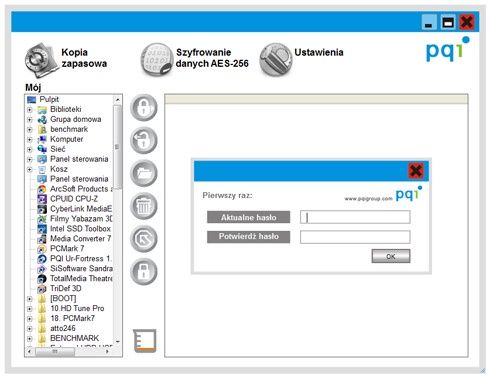Focus the Potwierdź hasło confirmation field
This screenshot has width=490, height=379.
pos(355,237)
